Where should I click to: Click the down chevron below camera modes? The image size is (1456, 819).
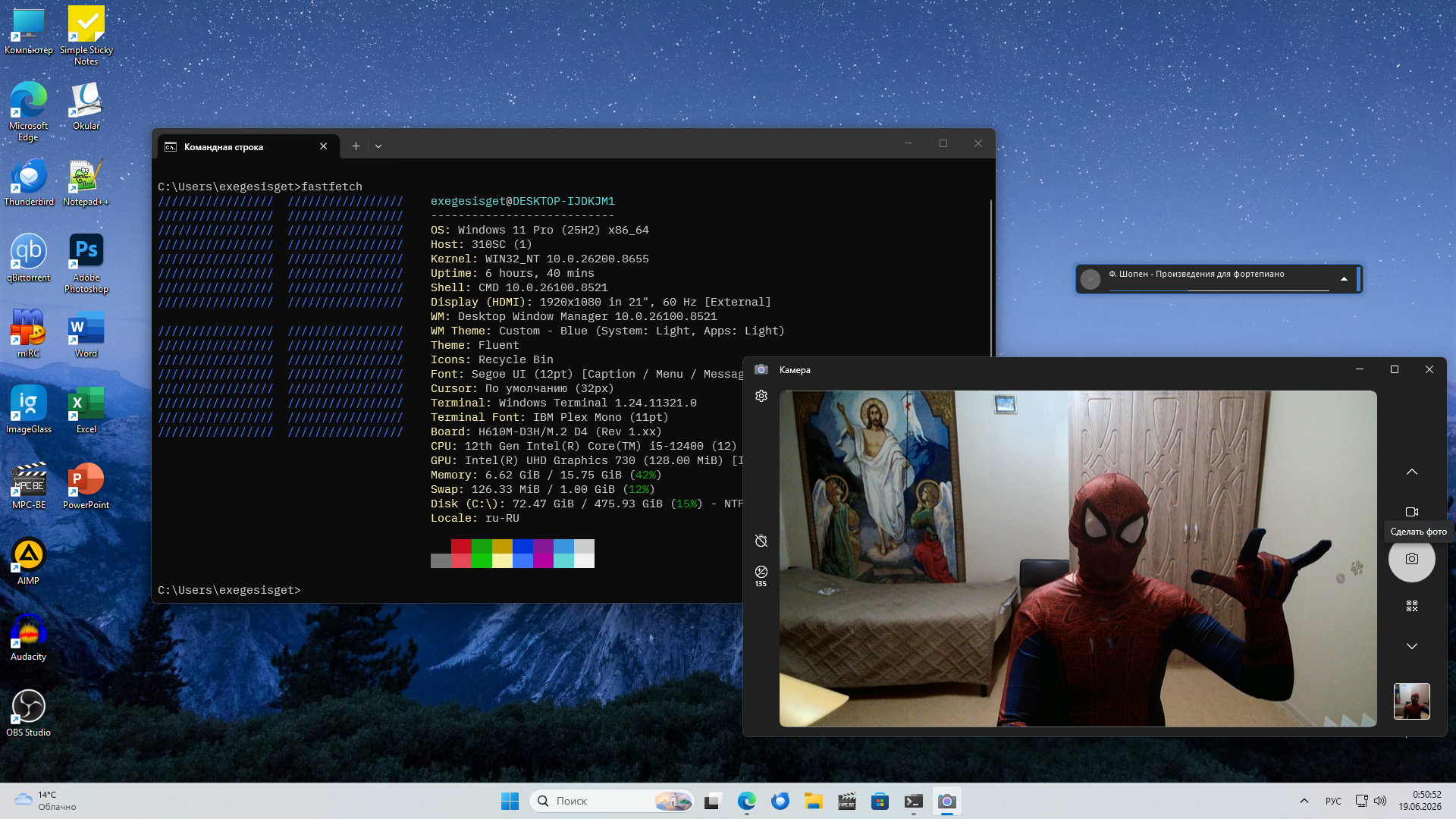click(x=1412, y=646)
